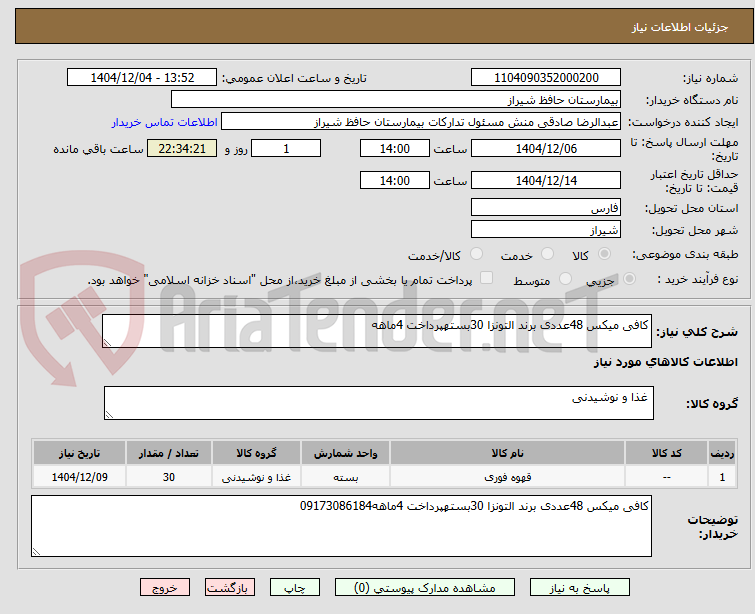Image resolution: width=755 pixels, height=614 pixels.
Task: Toggle اسناد خزانه اسلامی payment checkbox
Action: (486, 278)
